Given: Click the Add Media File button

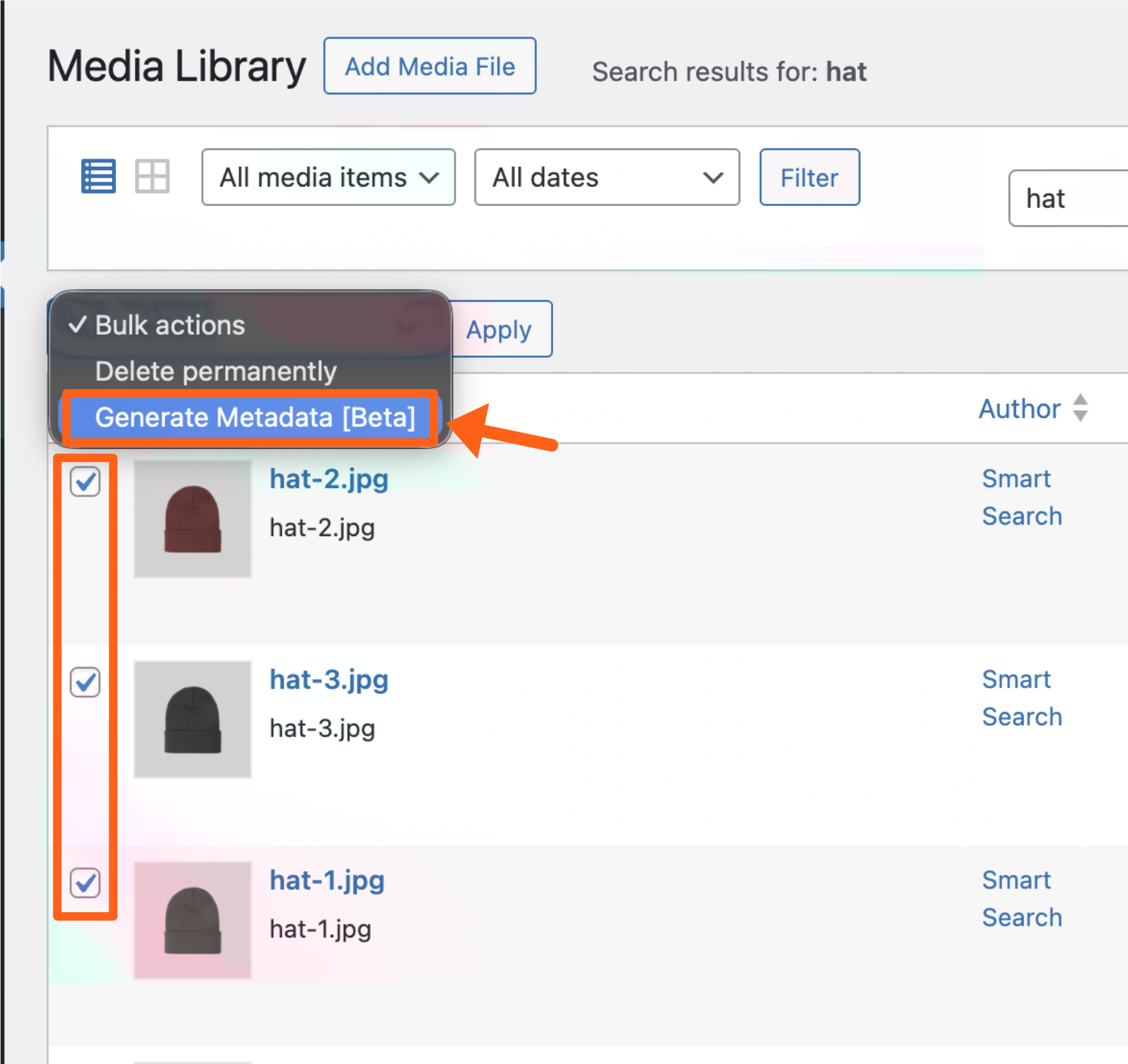Looking at the screenshot, I should coord(430,66).
